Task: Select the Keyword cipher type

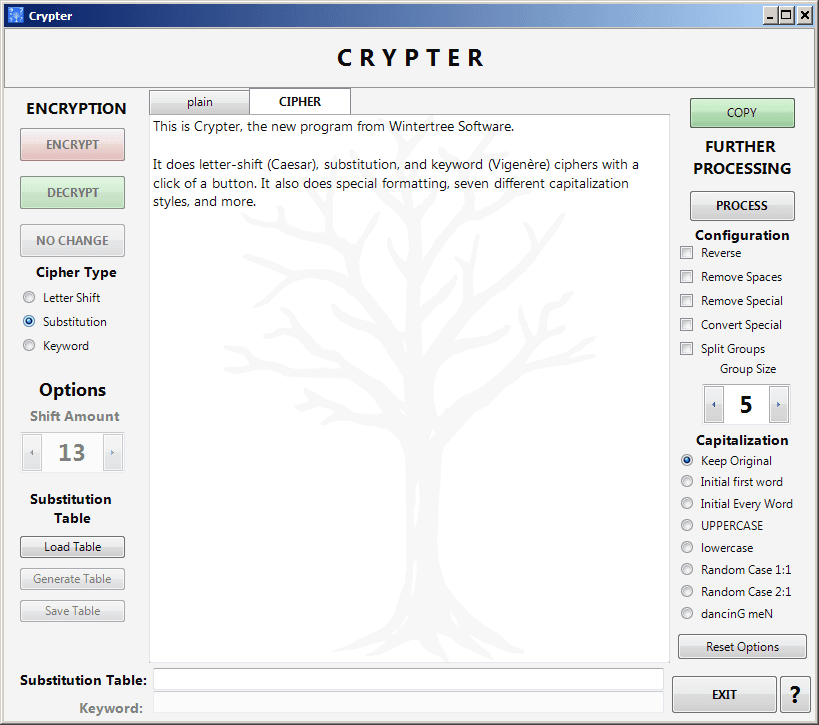Action: coord(29,345)
